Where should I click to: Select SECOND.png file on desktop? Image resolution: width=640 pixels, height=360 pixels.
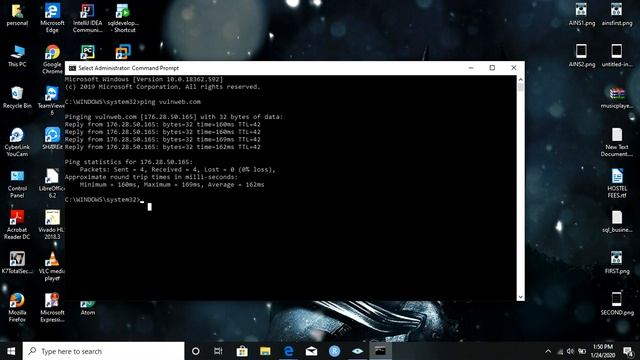(x=617, y=304)
